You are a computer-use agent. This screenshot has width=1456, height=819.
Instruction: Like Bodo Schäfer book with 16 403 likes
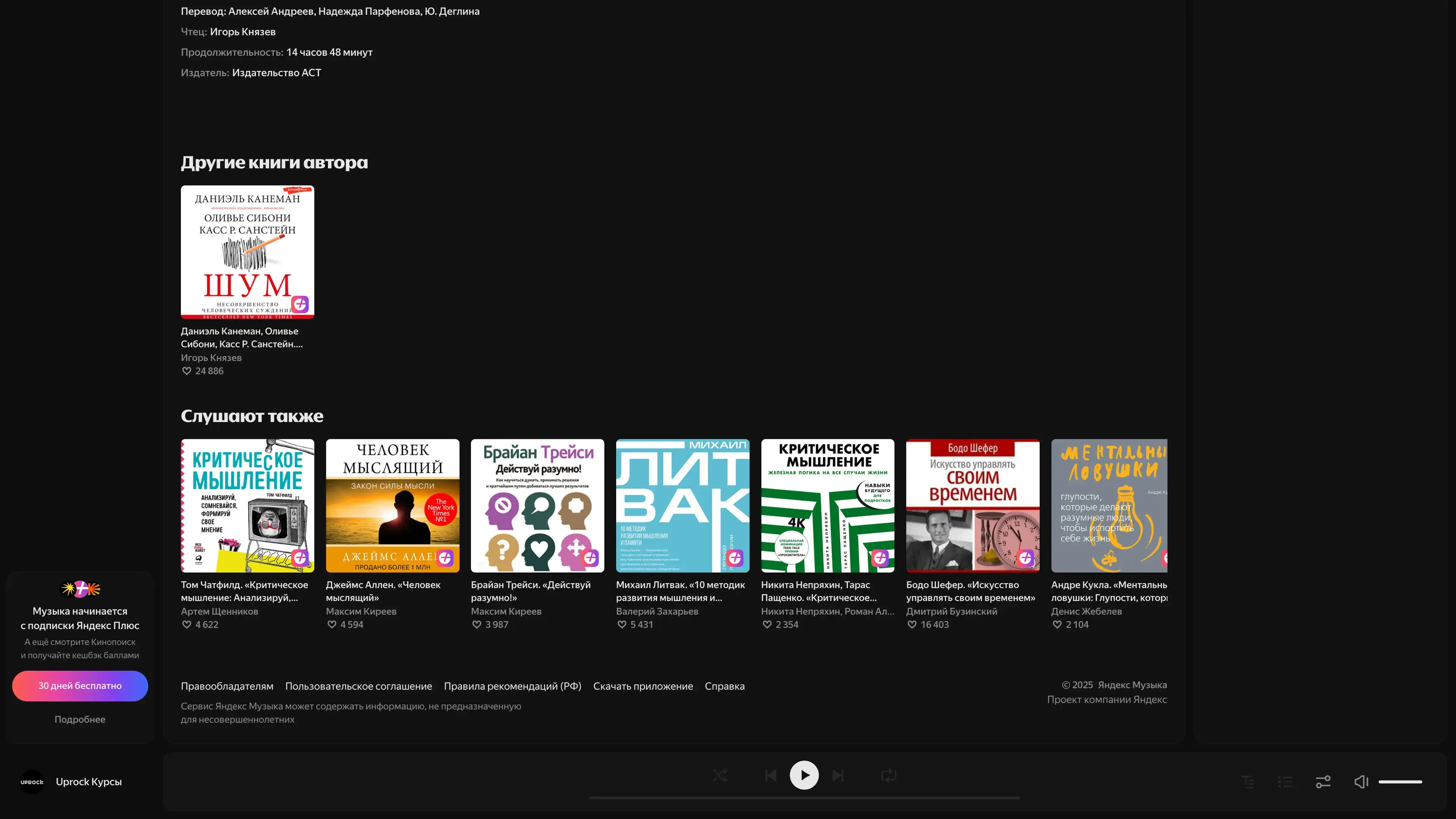pyautogui.click(x=912, y=624)
